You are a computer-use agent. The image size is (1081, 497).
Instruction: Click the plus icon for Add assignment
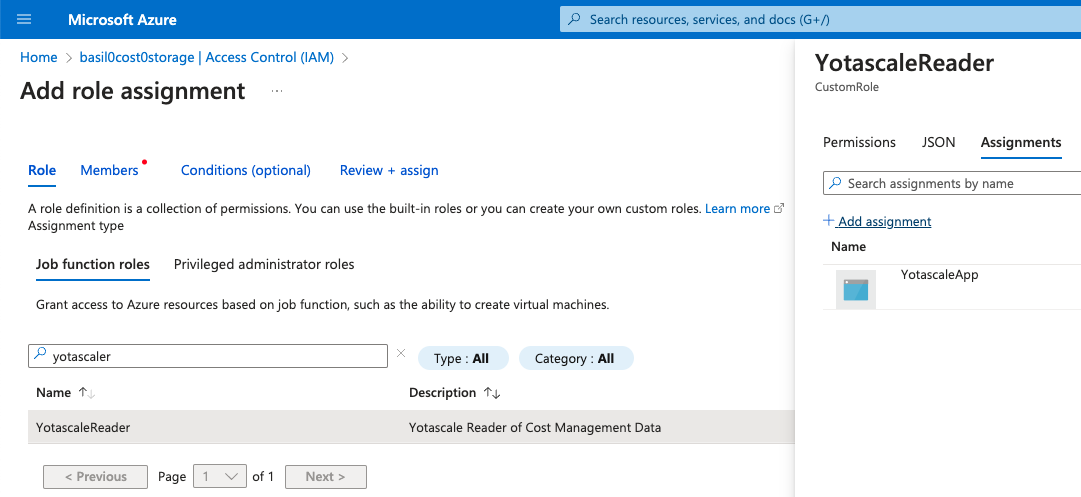(828, 221)
